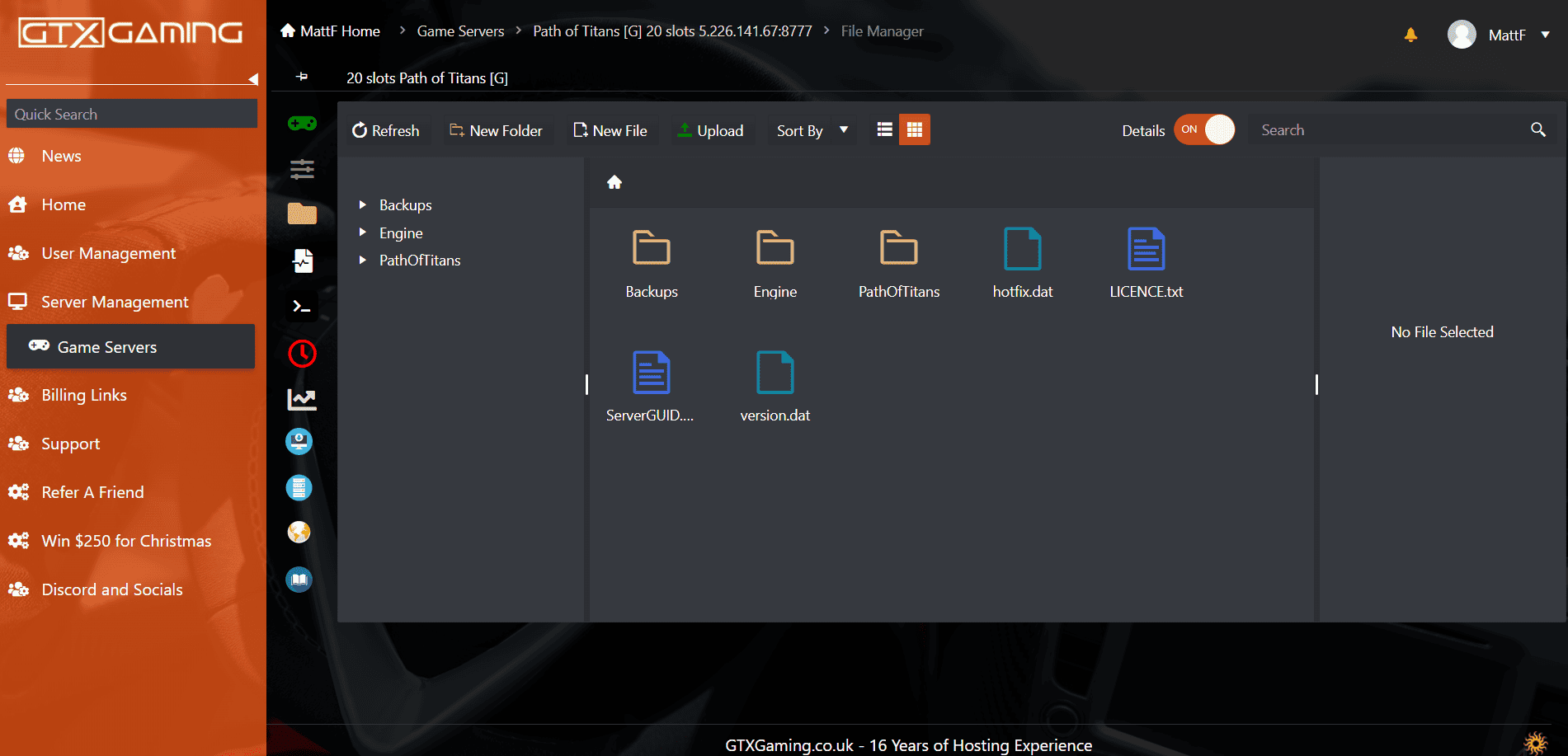Screen dimensions: 1568x756
Task: Click the green gamepad icon in server toolbar
Action: click(302, 124)
